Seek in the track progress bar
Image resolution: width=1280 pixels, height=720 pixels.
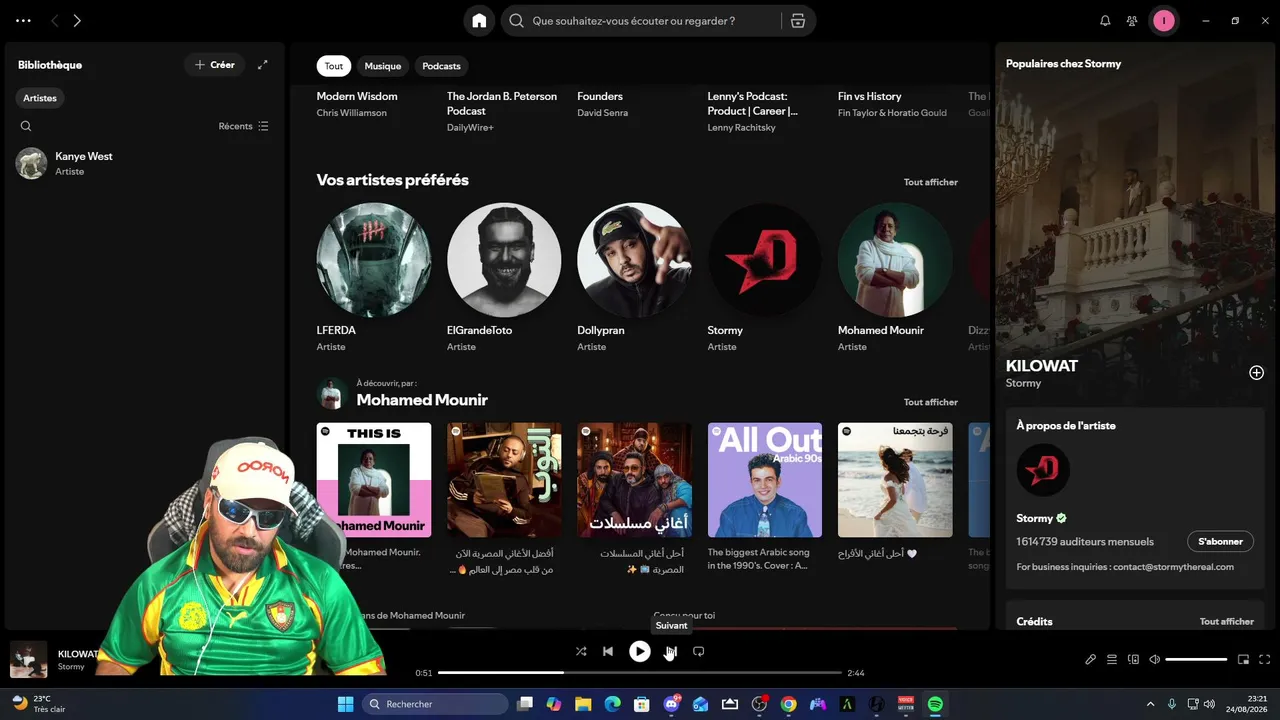point(640,673)
